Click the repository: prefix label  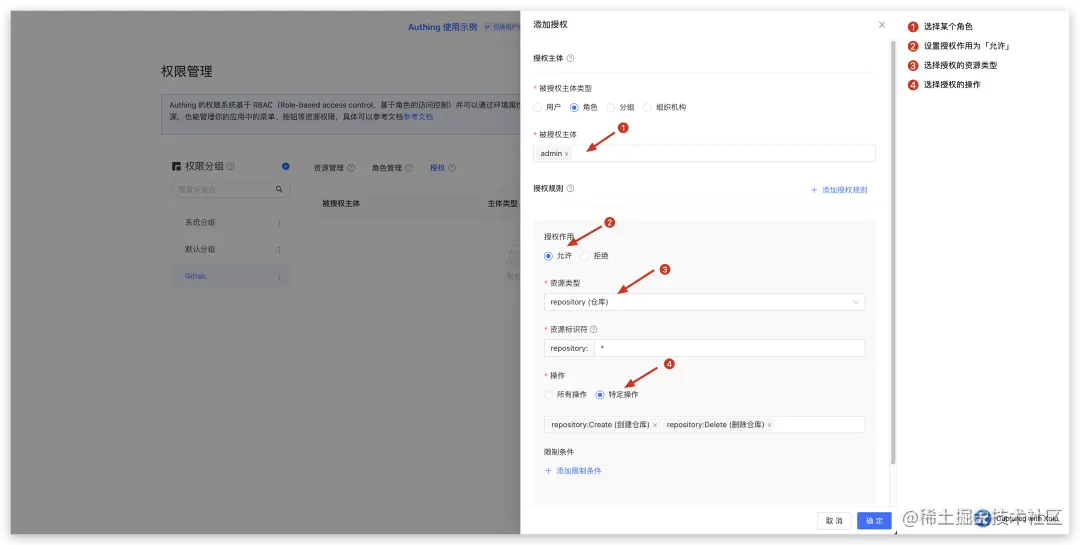click(x=569, y=348)
